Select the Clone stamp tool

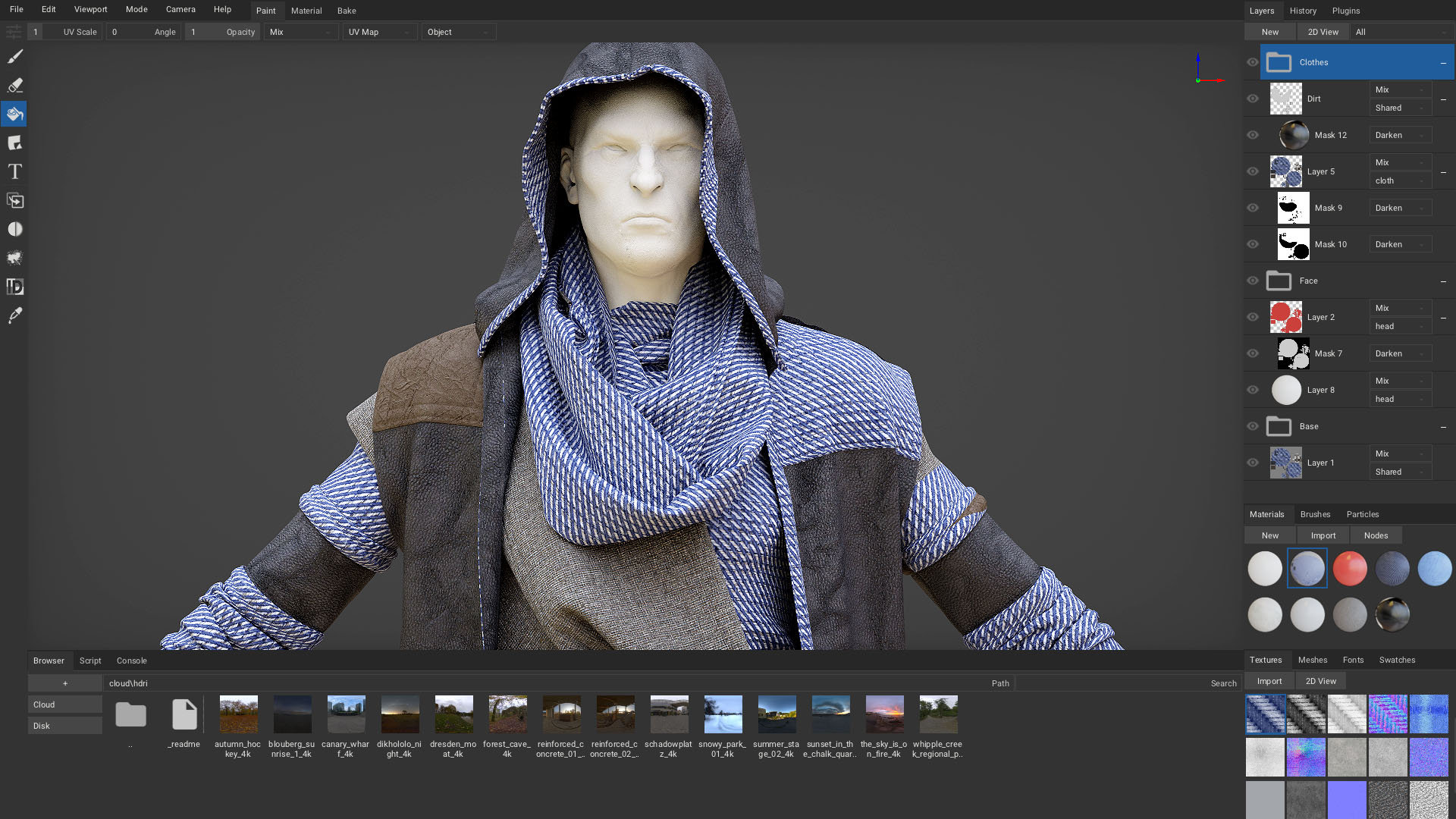point(14,200)
